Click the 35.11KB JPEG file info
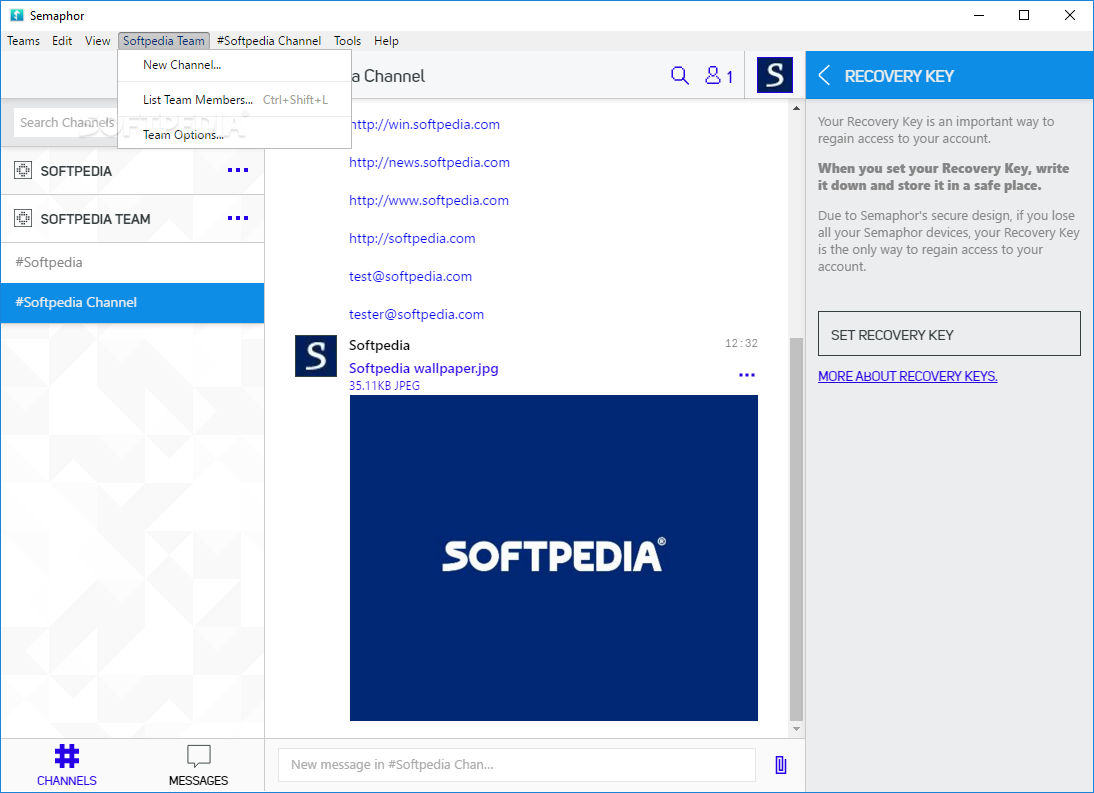This screenshot has width=1094, height=793. click(x=384, y=386)
